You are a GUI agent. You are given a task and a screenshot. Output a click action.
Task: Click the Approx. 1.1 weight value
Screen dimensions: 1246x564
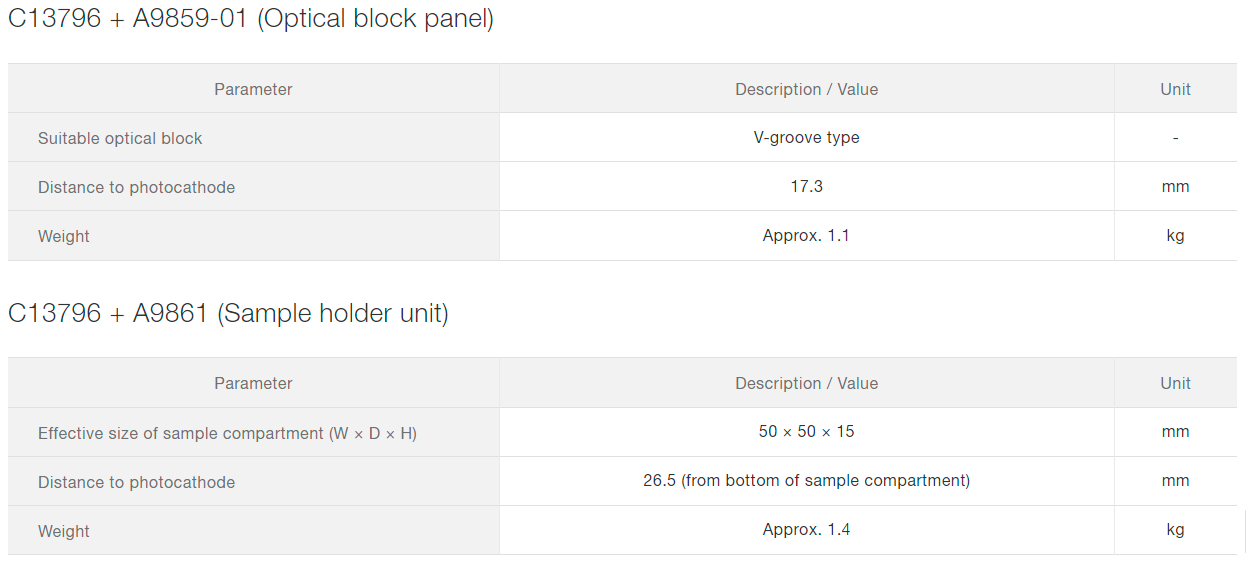point(806,236)
